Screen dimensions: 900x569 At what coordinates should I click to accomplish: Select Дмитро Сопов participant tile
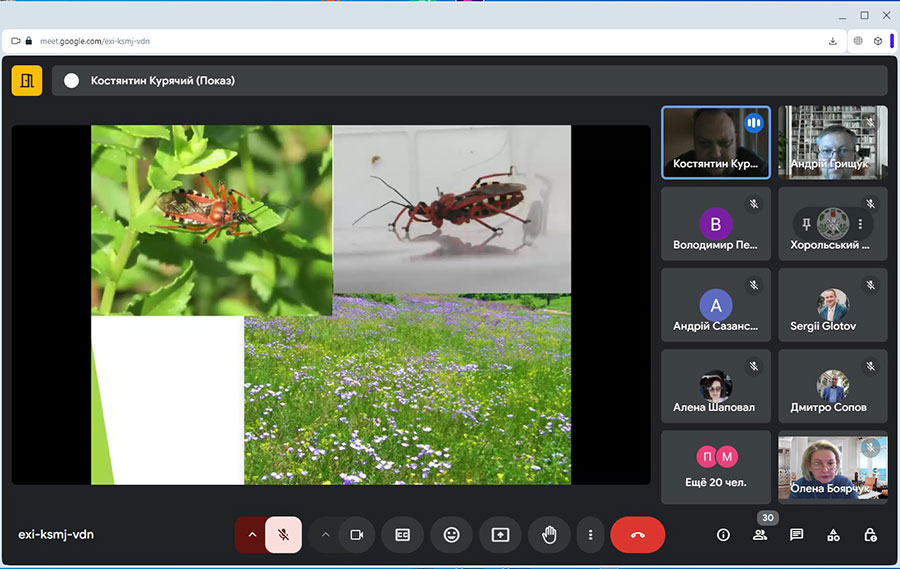(833, 386)
